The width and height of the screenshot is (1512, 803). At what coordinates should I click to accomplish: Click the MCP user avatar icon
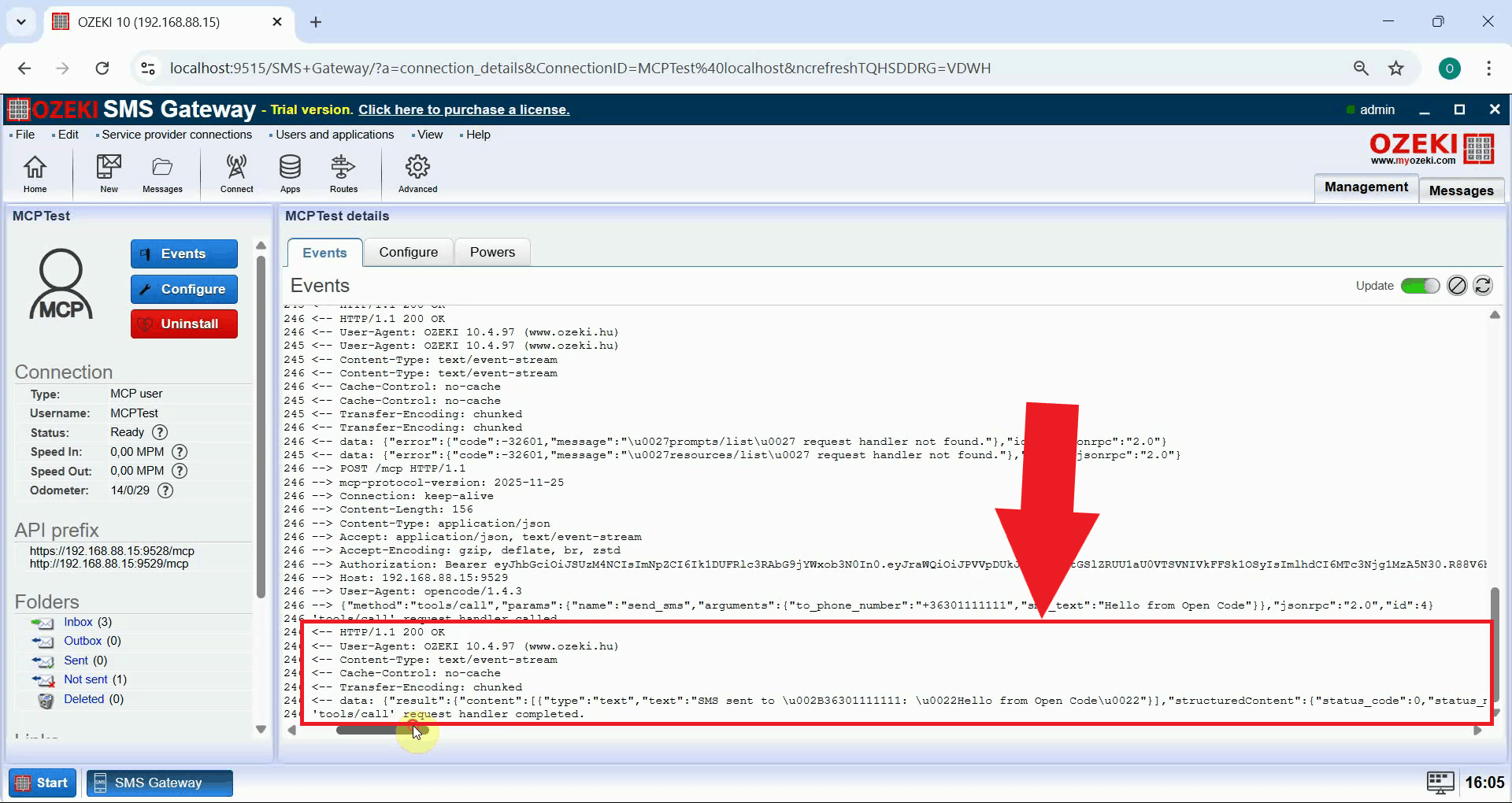click(61, 284)
